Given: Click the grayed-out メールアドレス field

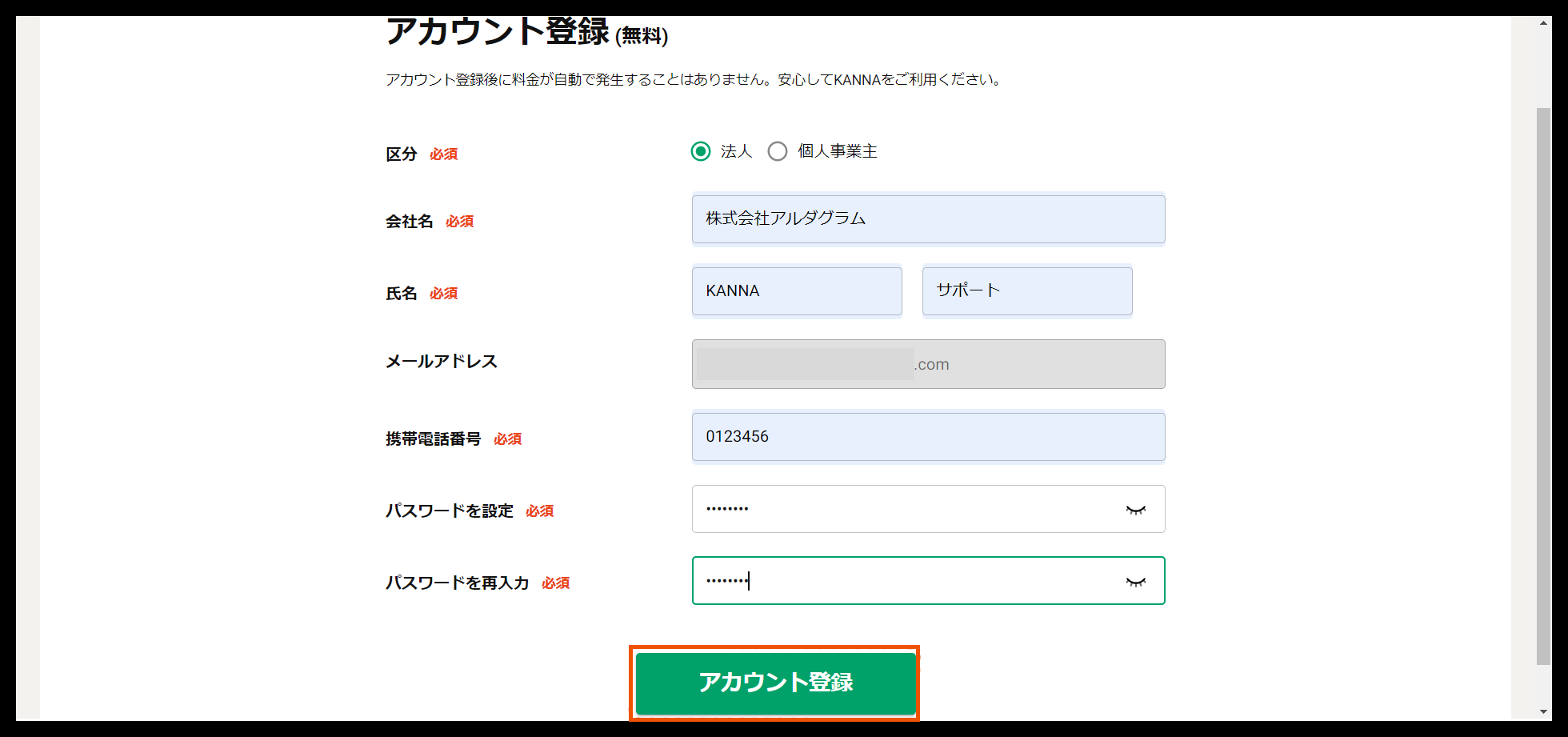Looking at the screenshot, I should coord(928,364).
